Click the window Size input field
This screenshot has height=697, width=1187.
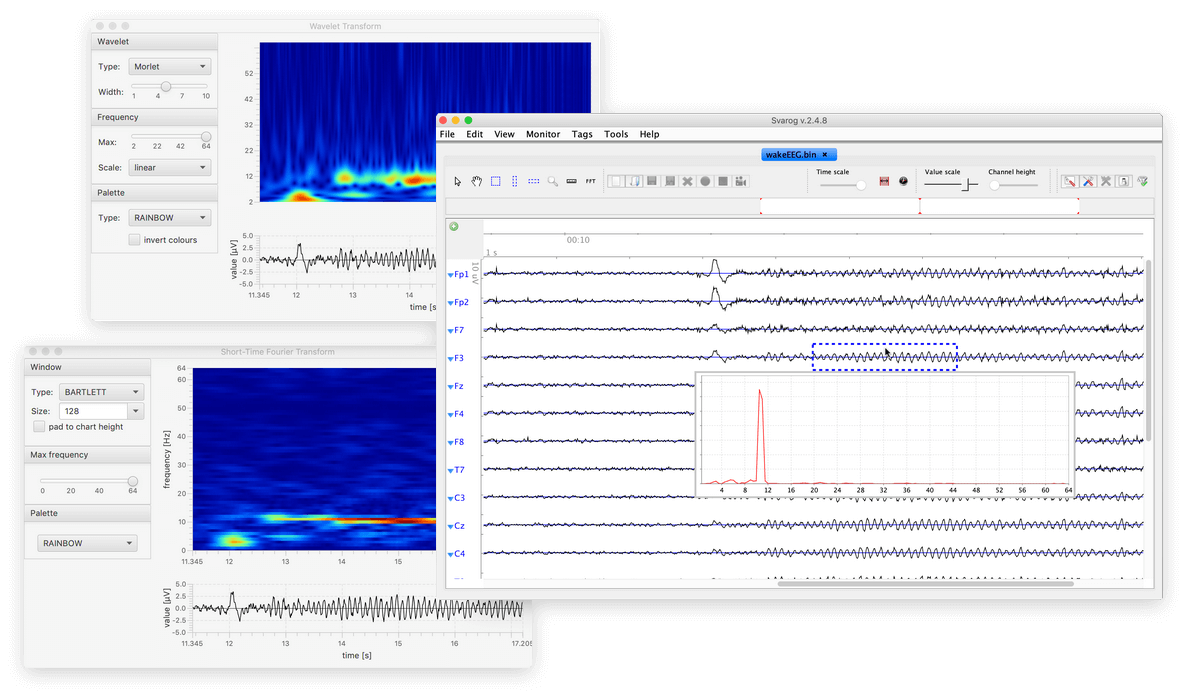tap(92, 411)
